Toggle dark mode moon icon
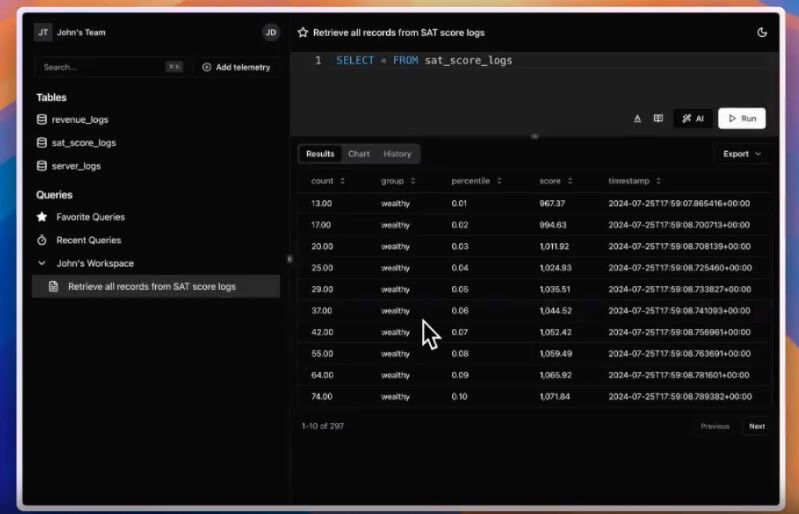This screenshot has width=799, height=514. tap(762, 32)
